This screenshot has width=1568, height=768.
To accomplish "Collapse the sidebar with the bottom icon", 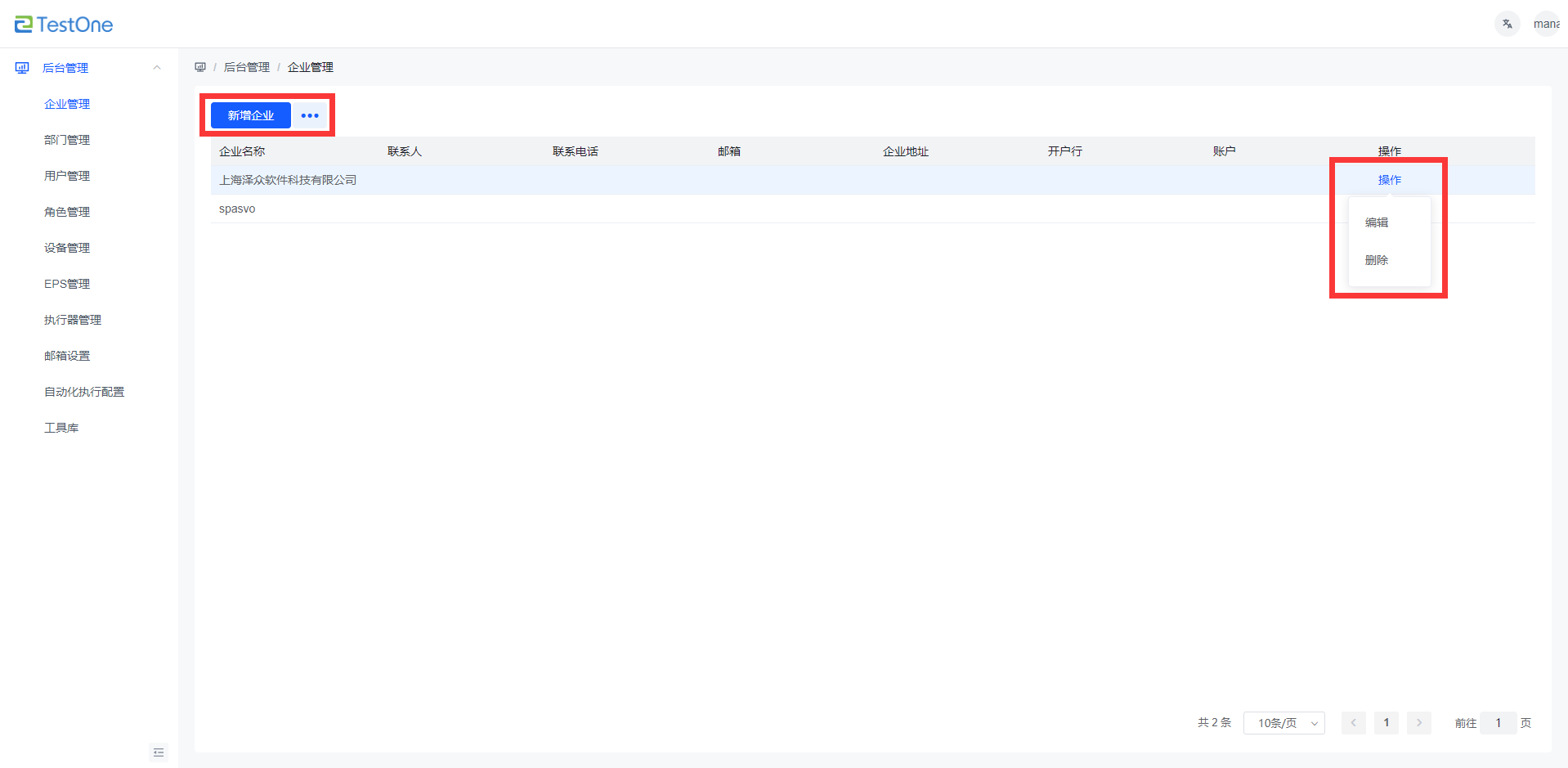I will click(x=159, y=752).
